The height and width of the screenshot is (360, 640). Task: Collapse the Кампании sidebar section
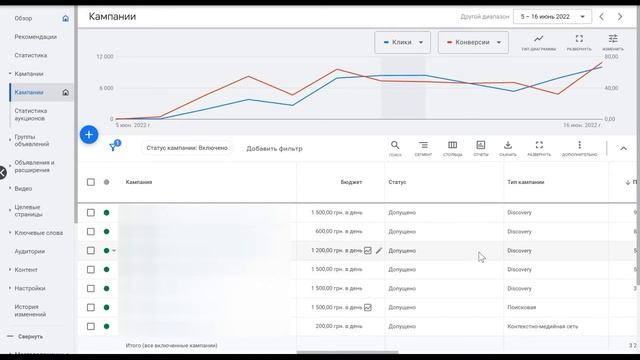[x=10, y=74]
